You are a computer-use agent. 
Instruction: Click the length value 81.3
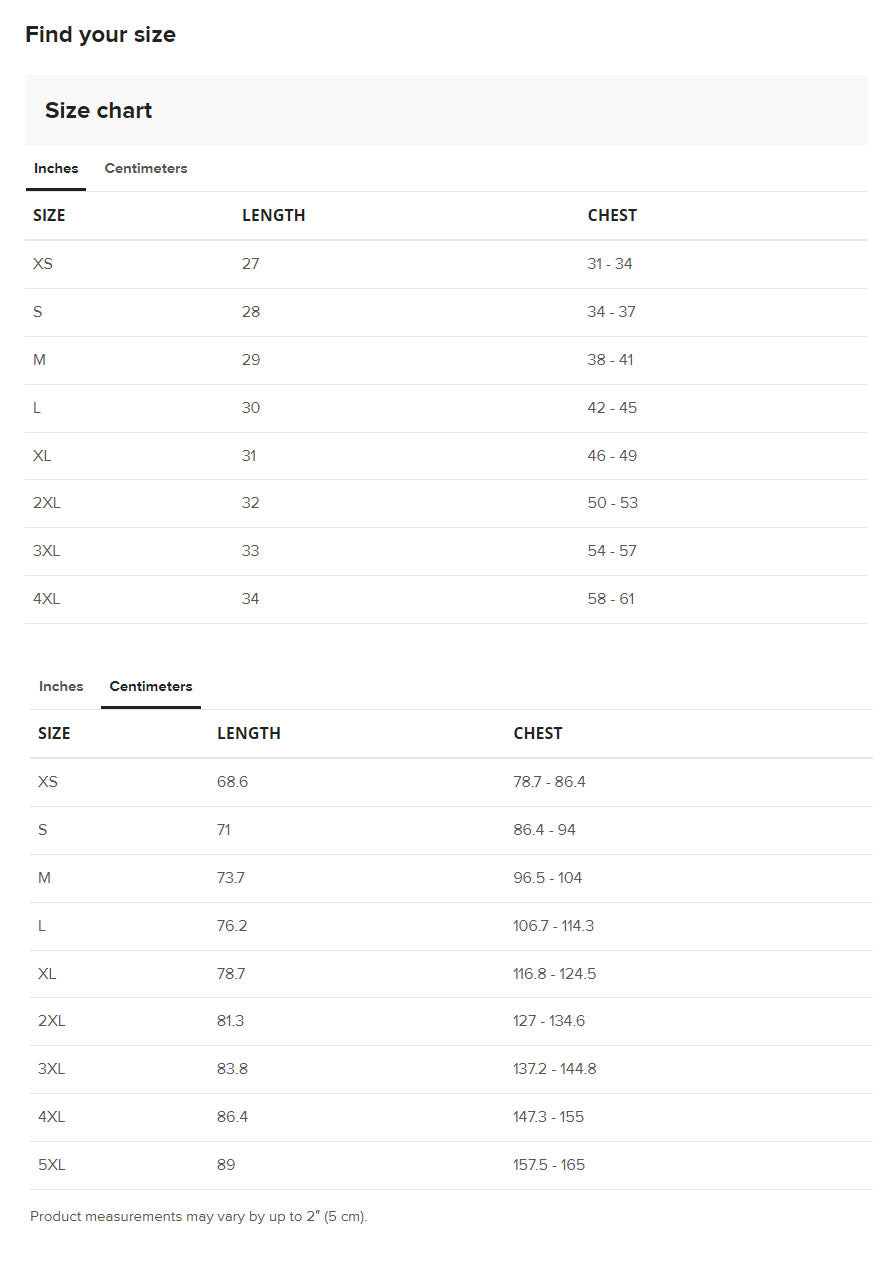point(230,1021)
